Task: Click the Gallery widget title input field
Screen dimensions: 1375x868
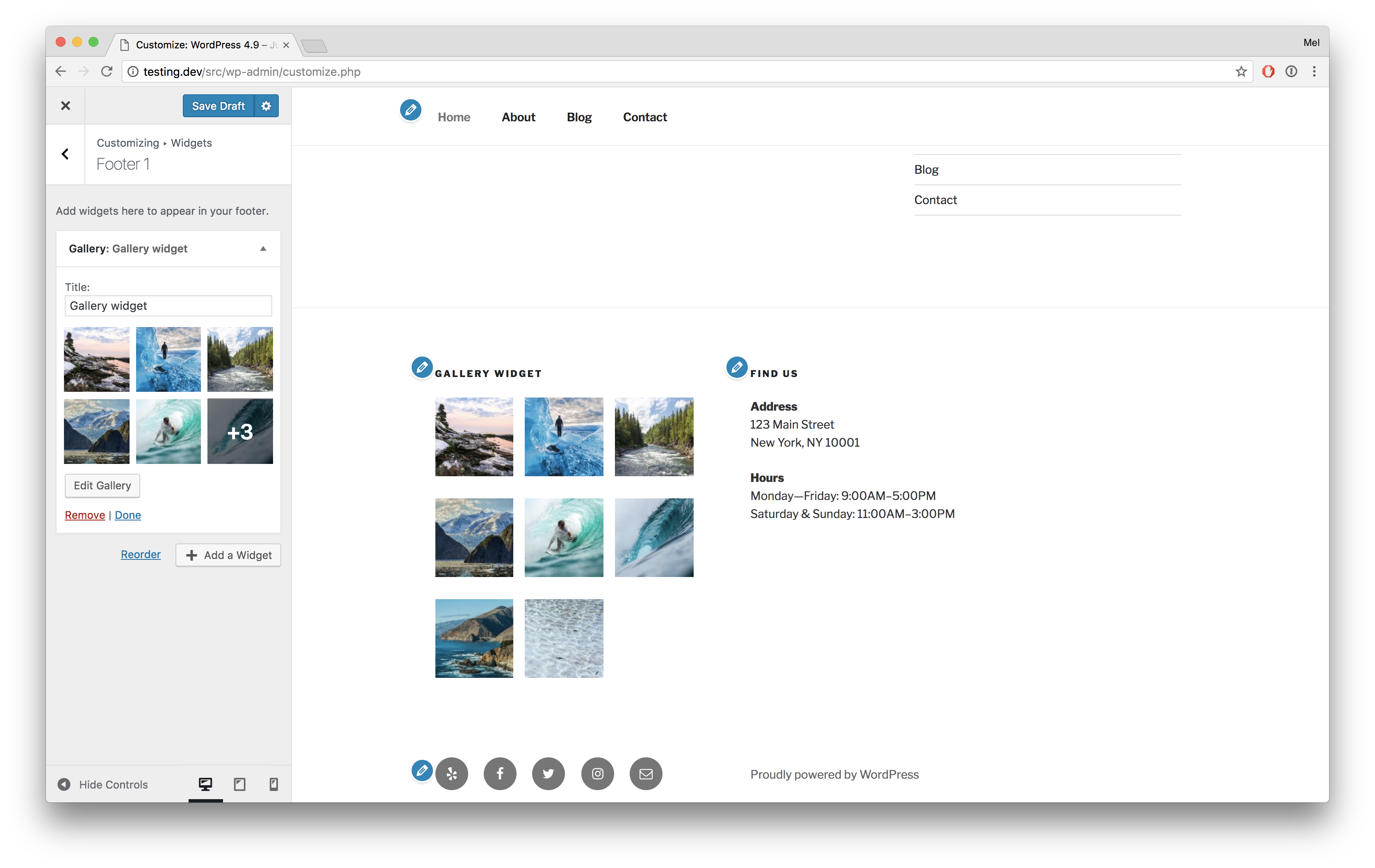Action: [168, 306]
